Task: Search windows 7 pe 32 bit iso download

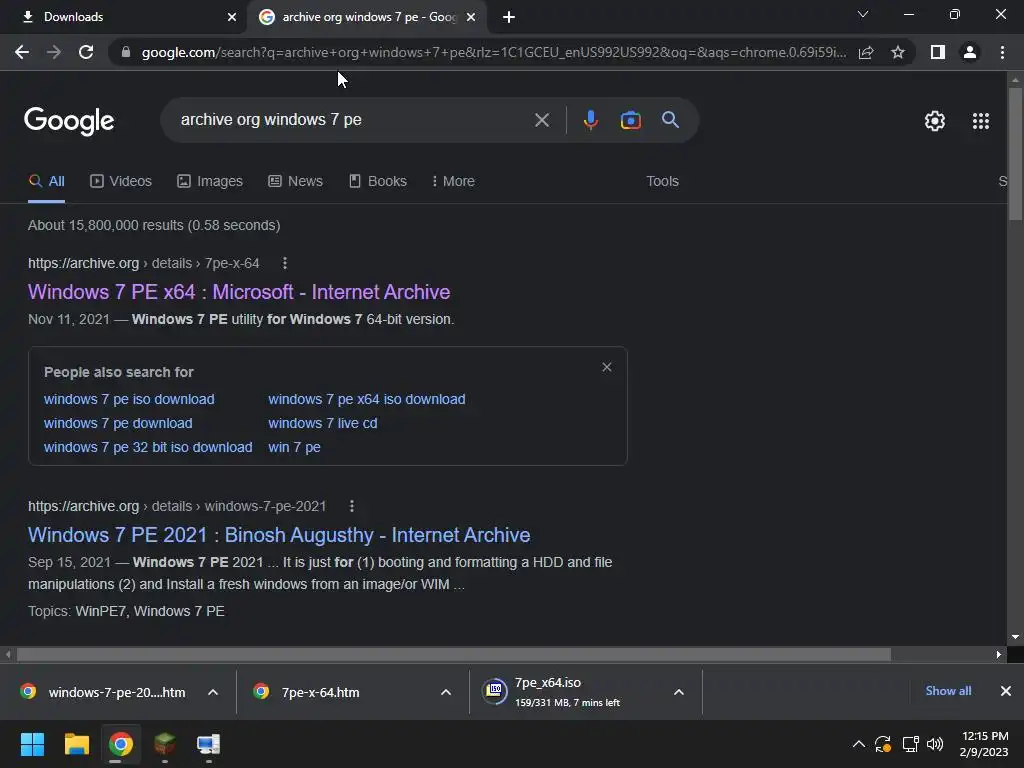Action: [148, 447]
